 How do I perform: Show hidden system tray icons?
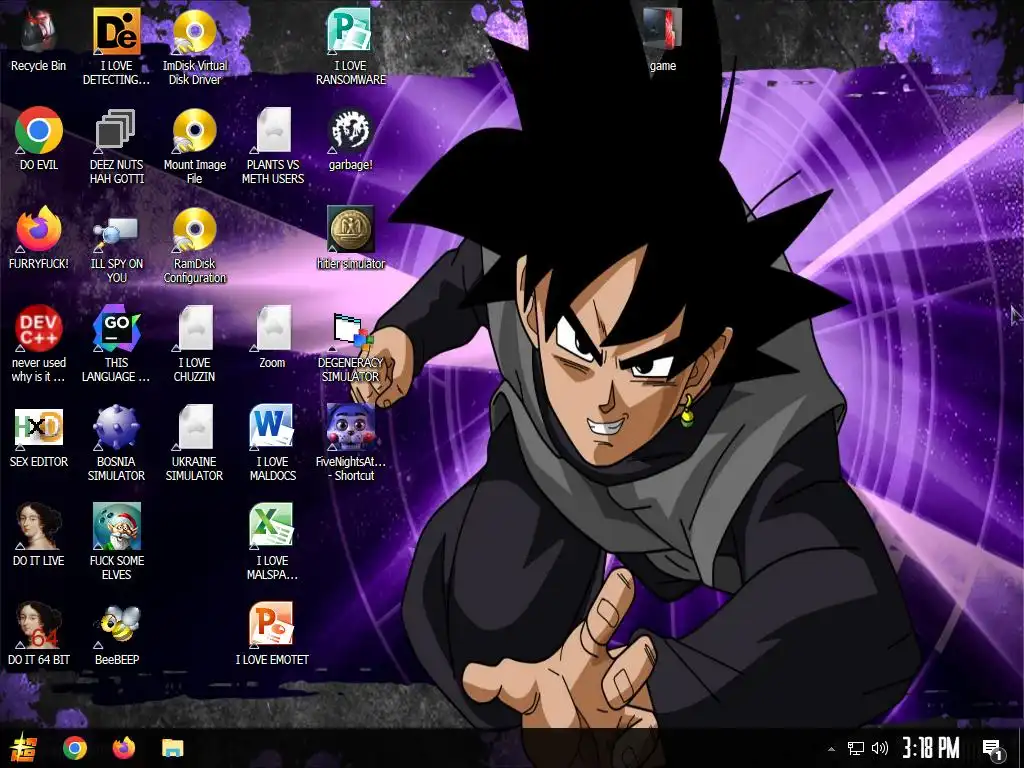tap(831, 749)
